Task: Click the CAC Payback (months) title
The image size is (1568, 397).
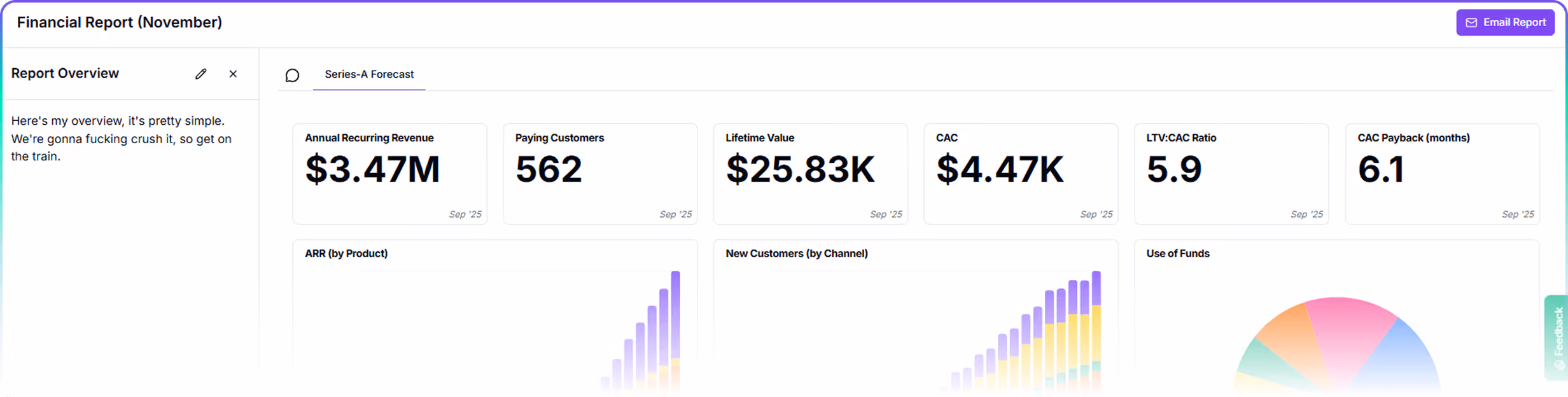Action: coord(1413,138)
